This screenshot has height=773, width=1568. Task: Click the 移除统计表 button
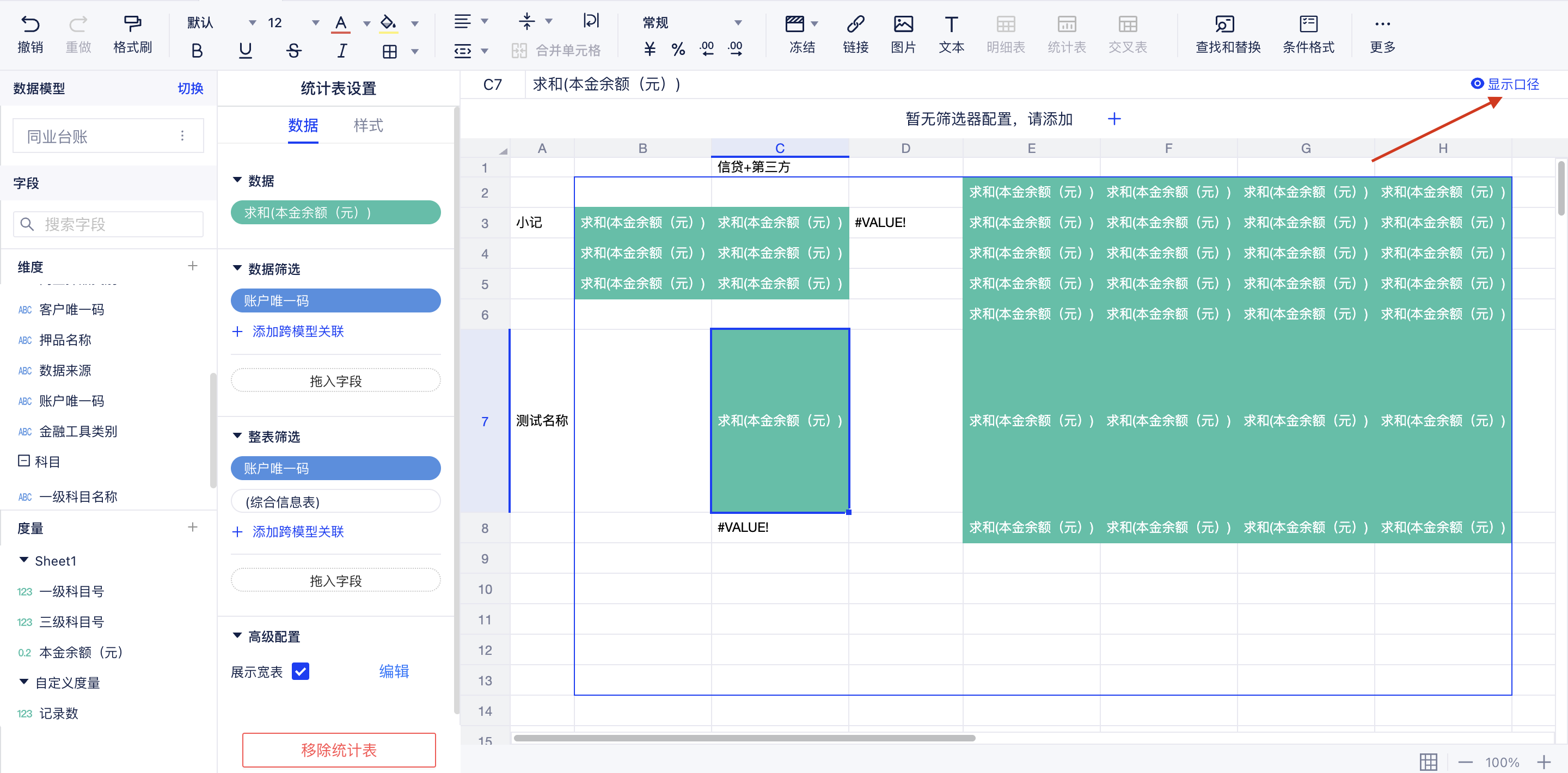[x=339, y=750]
